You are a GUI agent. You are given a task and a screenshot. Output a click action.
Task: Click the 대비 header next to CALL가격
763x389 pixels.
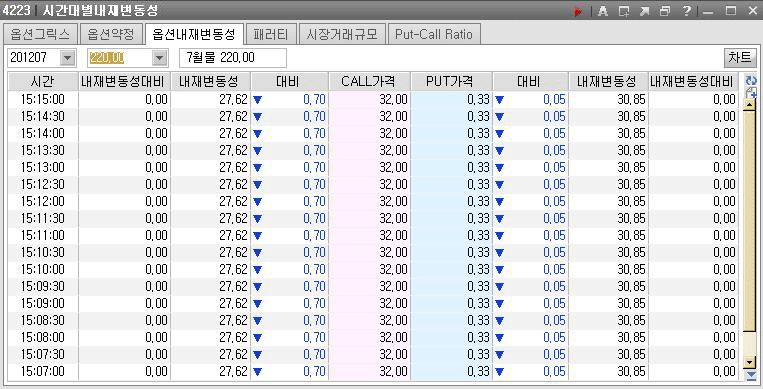click(289, 81)
